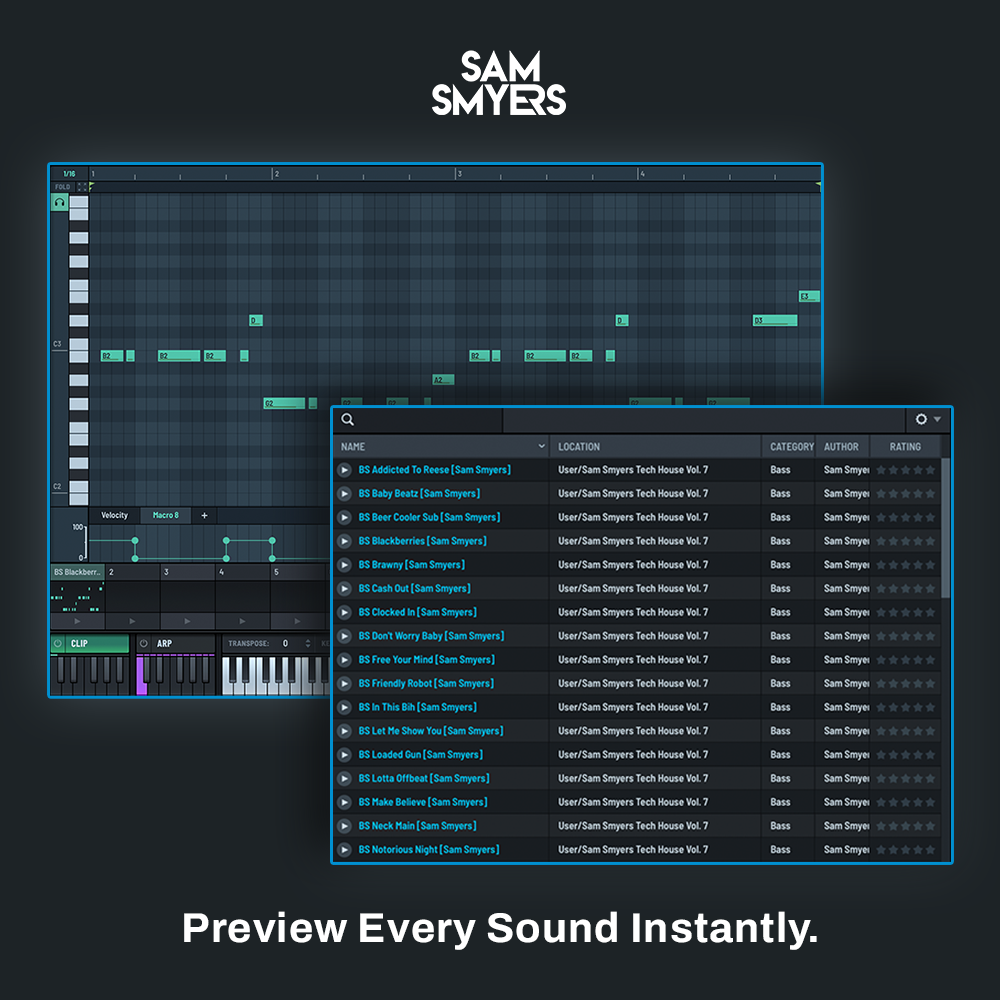Preview BS Baby Beatz with its play icon

click(344, 494)
